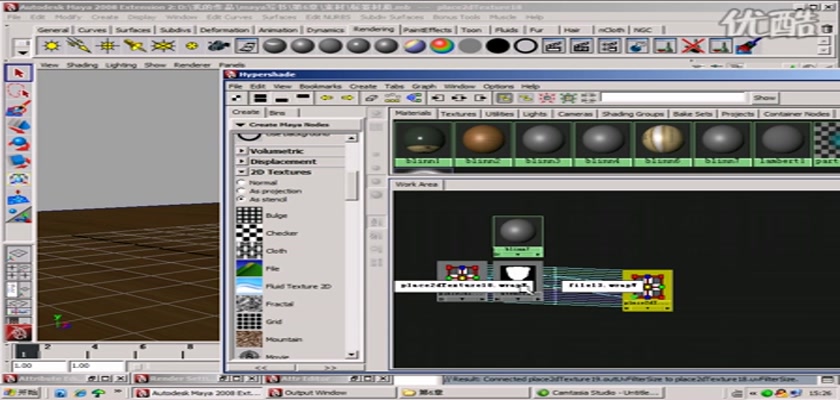Click the Use Background ring shelf icon
Viewport: 840px width, 400px height.
pos(526,46)
